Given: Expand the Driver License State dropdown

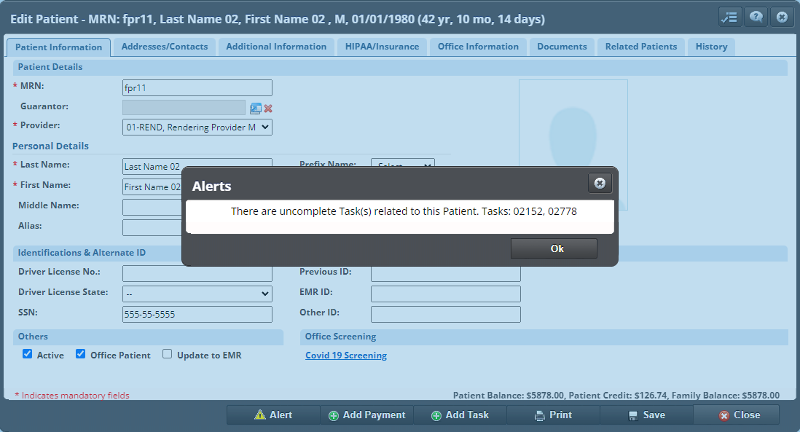Looking at the screenshot, I should tap(197, 293).
